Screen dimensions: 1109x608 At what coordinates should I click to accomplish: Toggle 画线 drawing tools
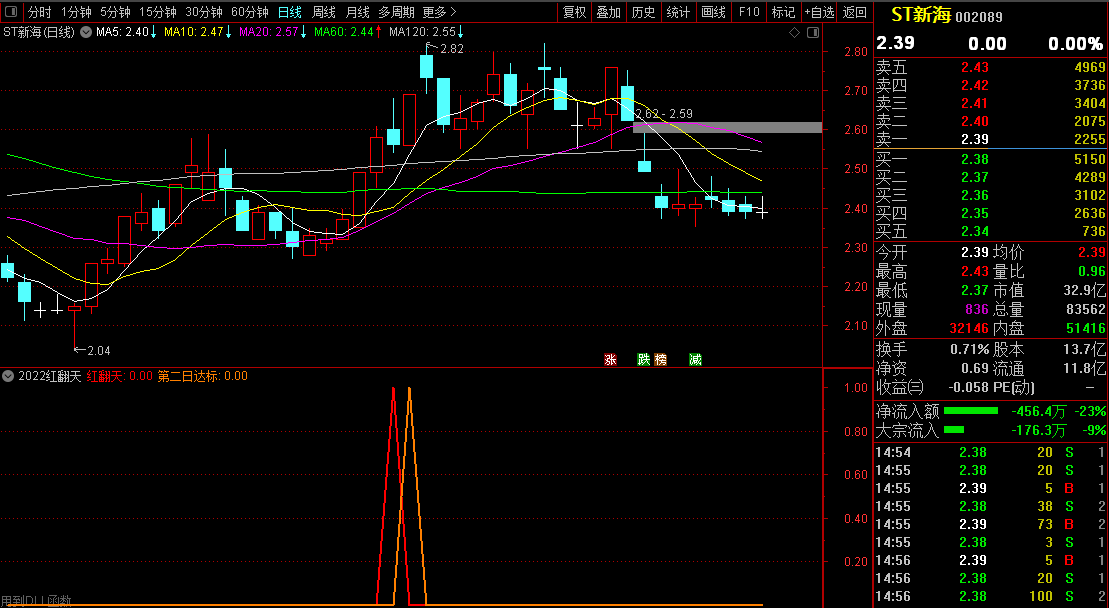click(x=713, y=12)
